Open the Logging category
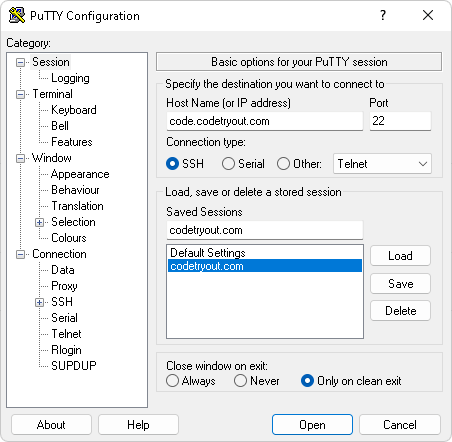 point(70,78)
